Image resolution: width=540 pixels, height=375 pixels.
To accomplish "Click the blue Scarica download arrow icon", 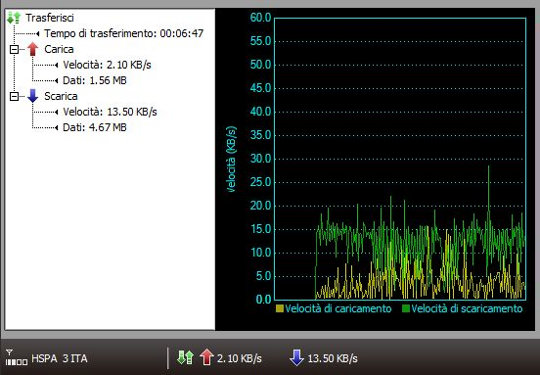I will coord(33,96).
